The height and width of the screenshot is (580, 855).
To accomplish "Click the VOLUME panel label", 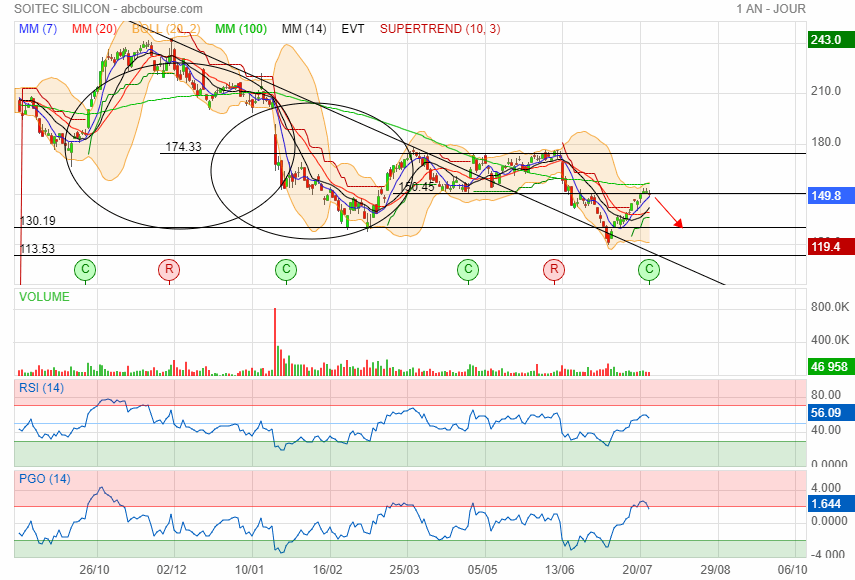I will tap(44, 297).
